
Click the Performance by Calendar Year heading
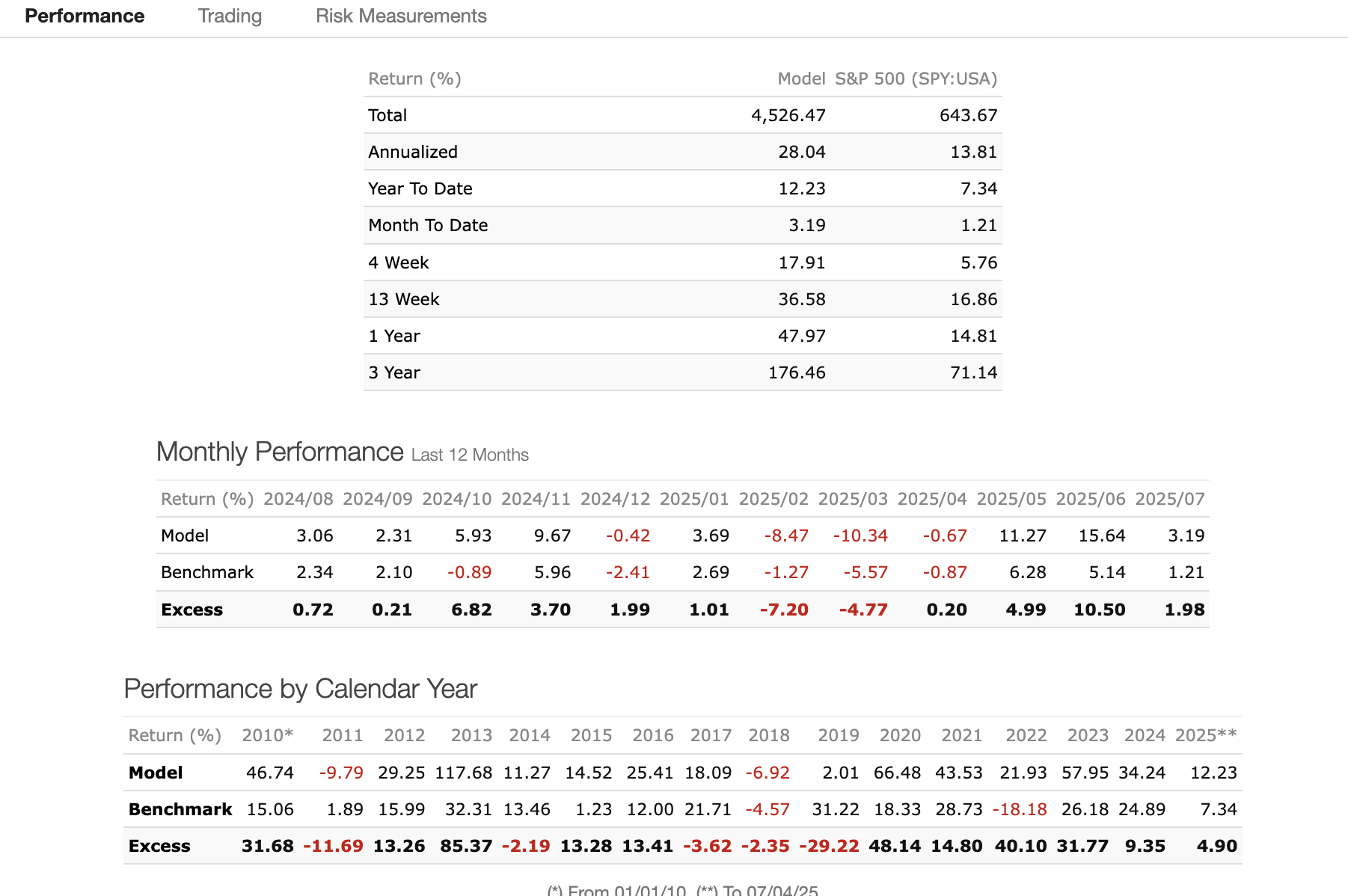300,689
